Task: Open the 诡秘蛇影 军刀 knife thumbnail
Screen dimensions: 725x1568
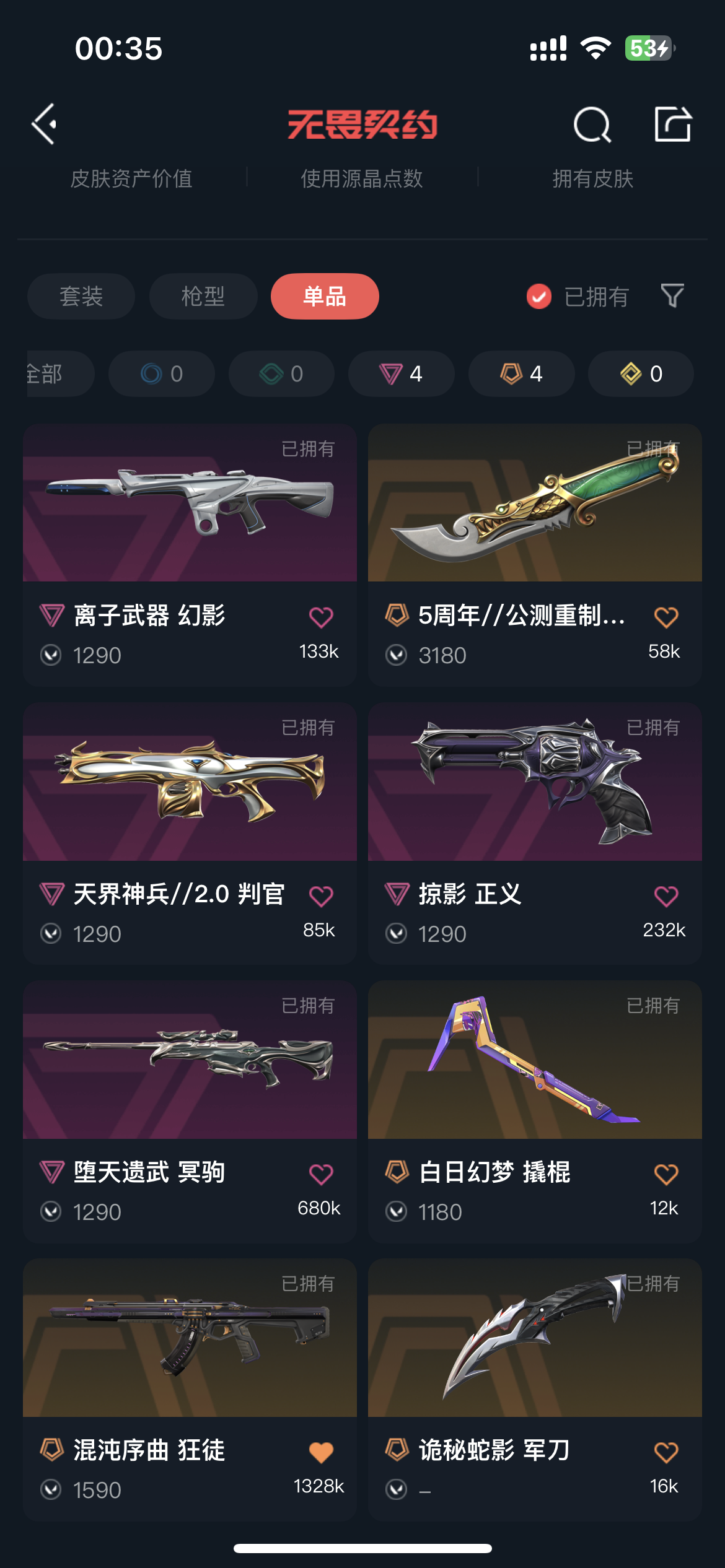Action: pos(535,1338)
